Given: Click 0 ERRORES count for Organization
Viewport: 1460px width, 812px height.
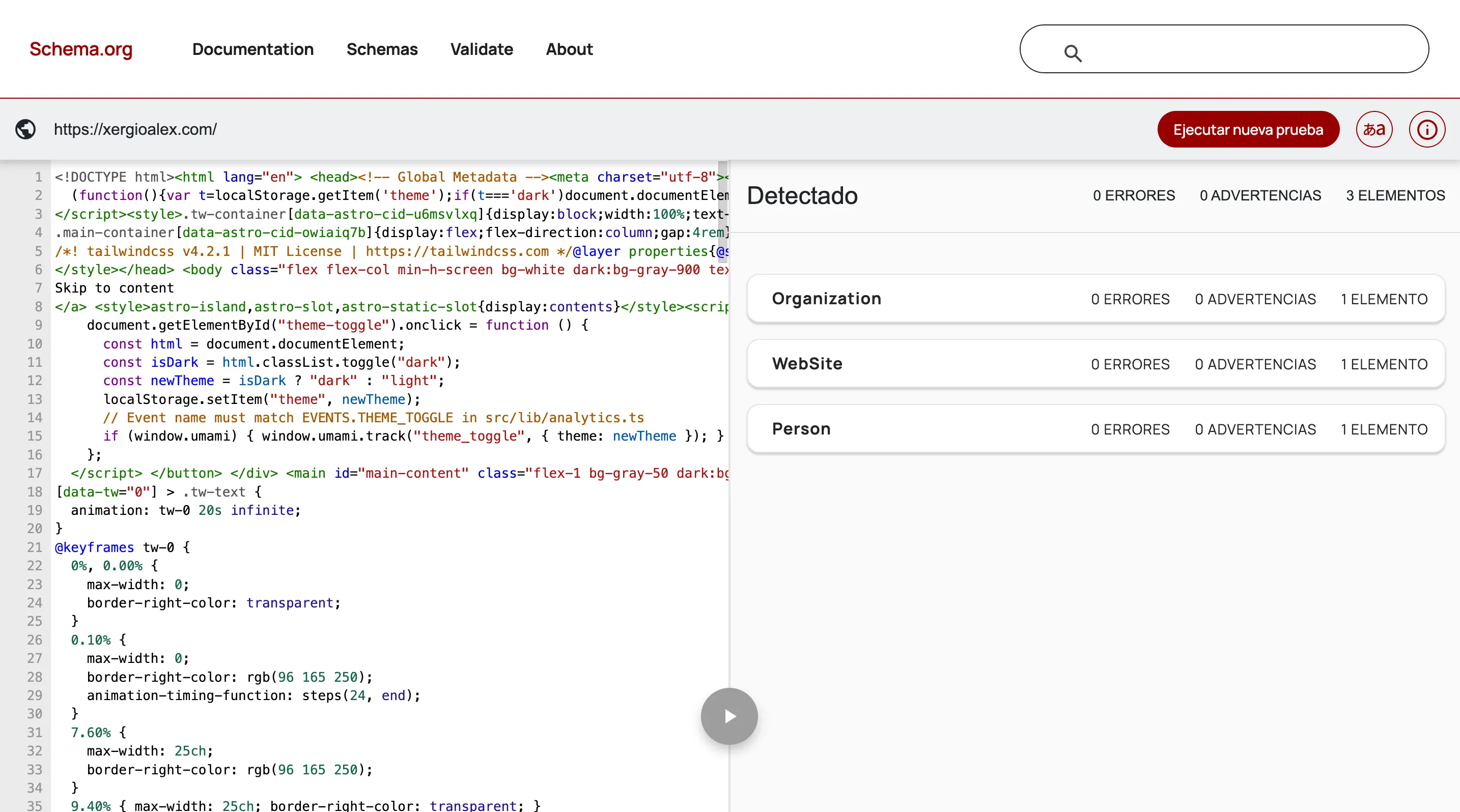Looking at the screenshot, I should (1130, 300).
